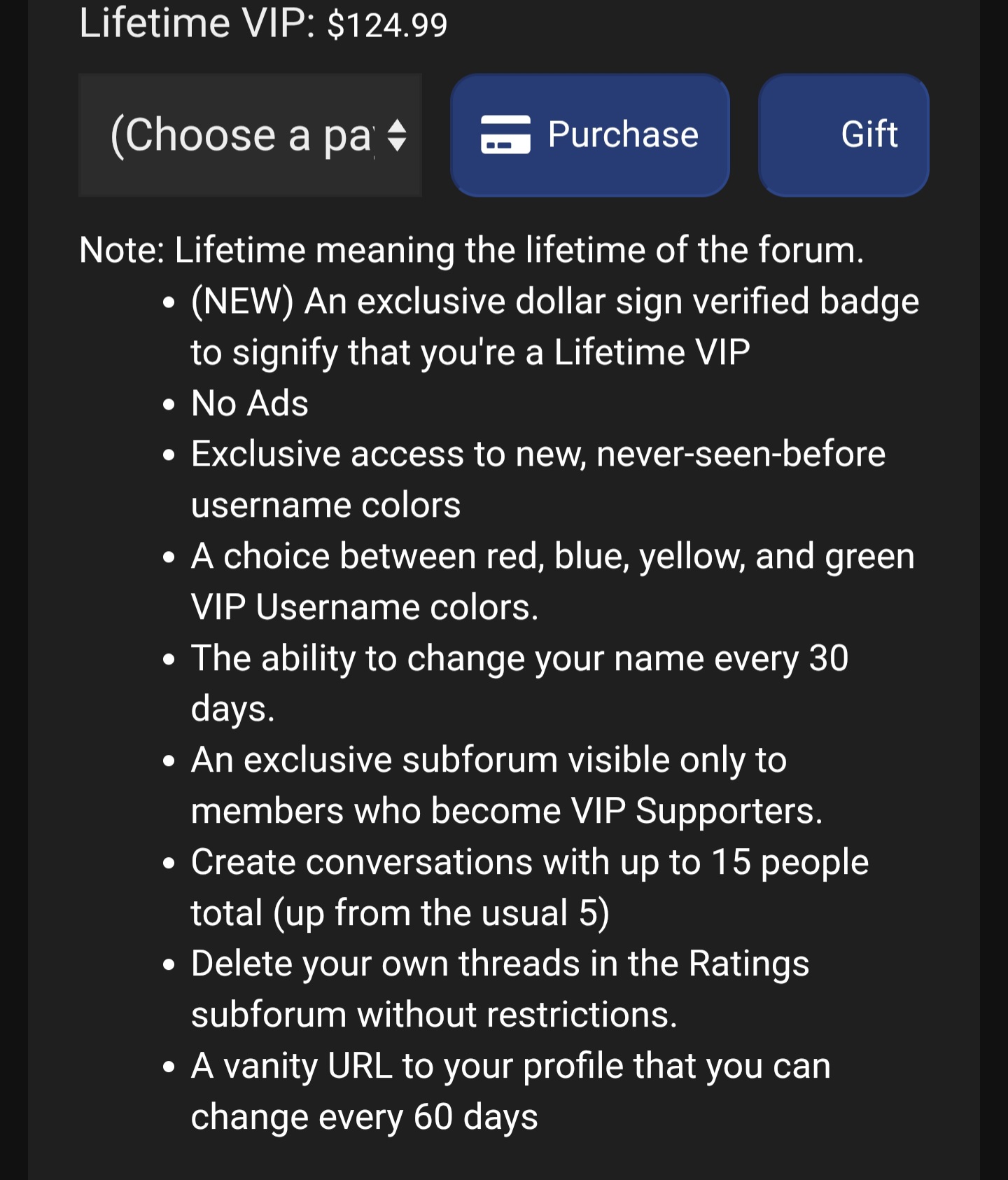Select the never-seen-before username colors perk

[x=538, y=479]
